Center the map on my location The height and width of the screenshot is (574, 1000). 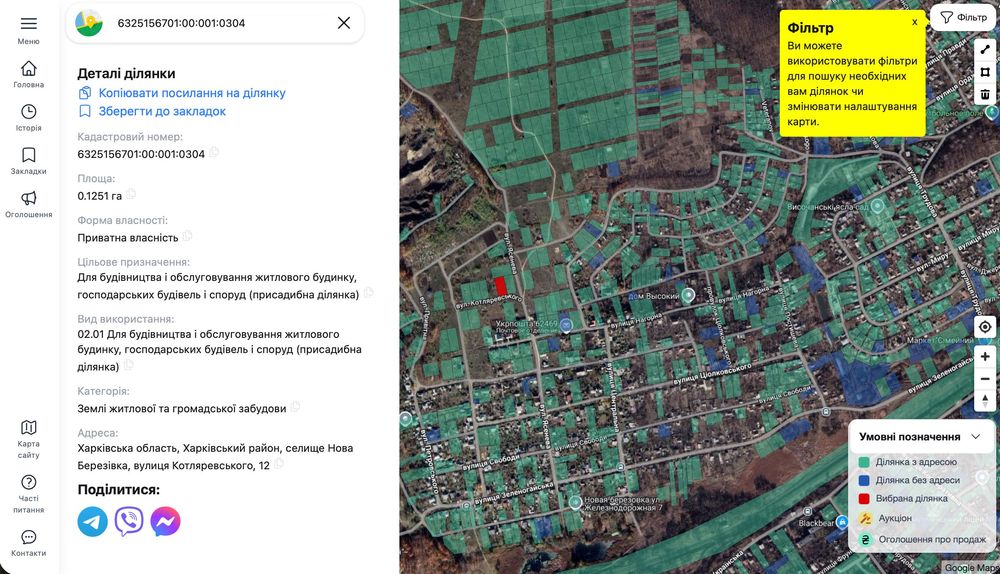coord(985,327)
